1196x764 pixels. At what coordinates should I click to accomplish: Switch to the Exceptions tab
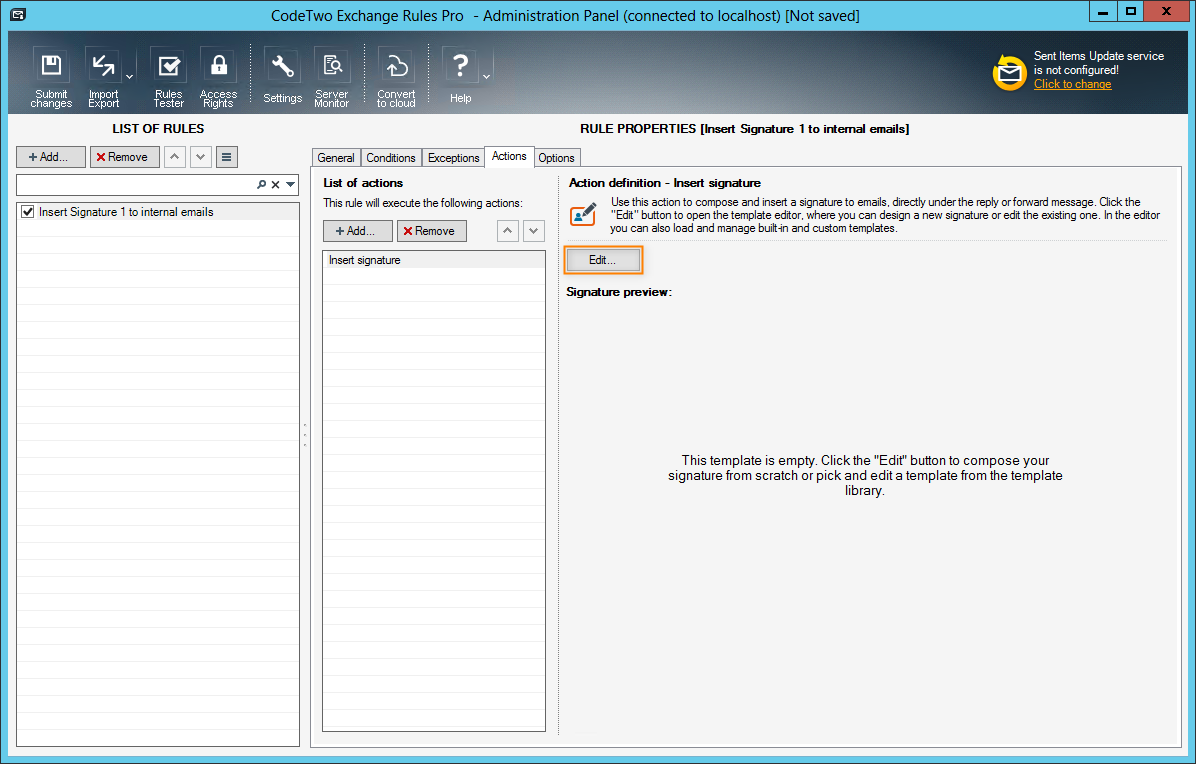[x=453, y=158]
